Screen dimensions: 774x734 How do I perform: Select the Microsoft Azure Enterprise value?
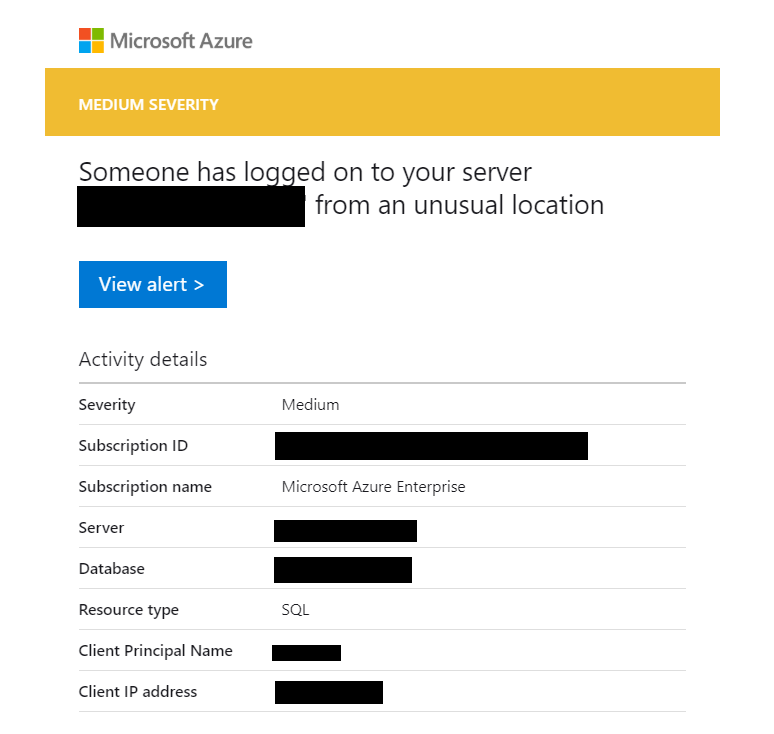(x=373, y=487)
